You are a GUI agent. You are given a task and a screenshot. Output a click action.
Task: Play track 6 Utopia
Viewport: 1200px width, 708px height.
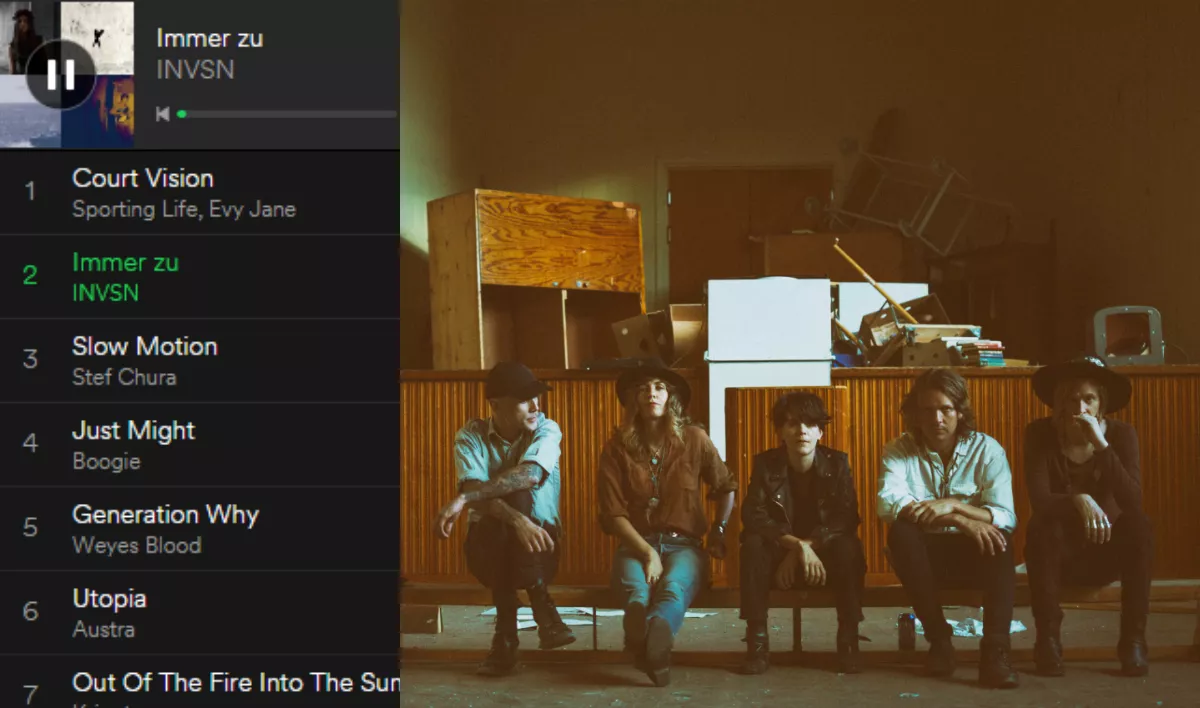pos(200,613)
